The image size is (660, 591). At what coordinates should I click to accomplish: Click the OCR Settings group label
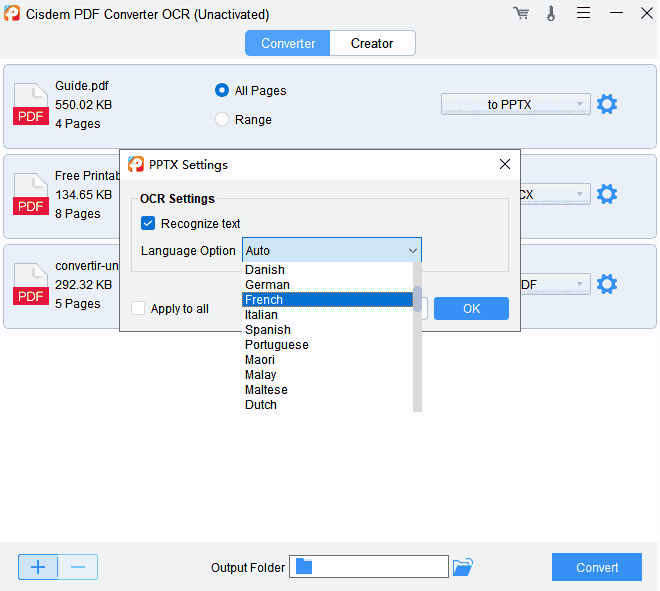click(x=177, y=198)
